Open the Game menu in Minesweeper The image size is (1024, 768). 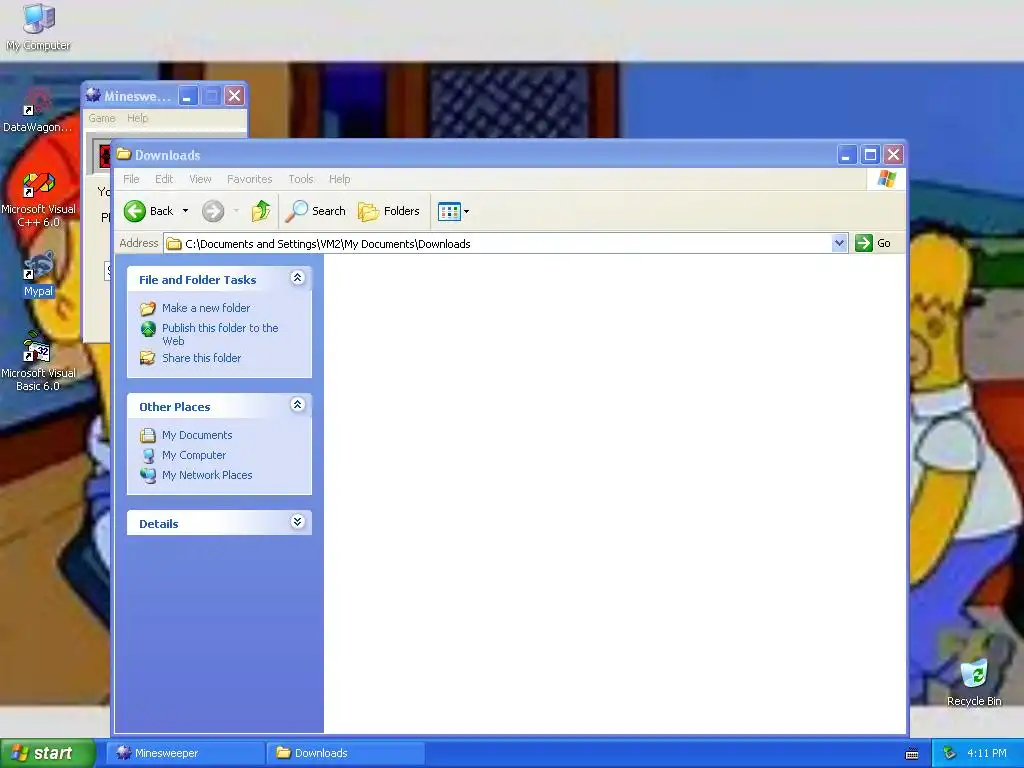pos(102,118)
